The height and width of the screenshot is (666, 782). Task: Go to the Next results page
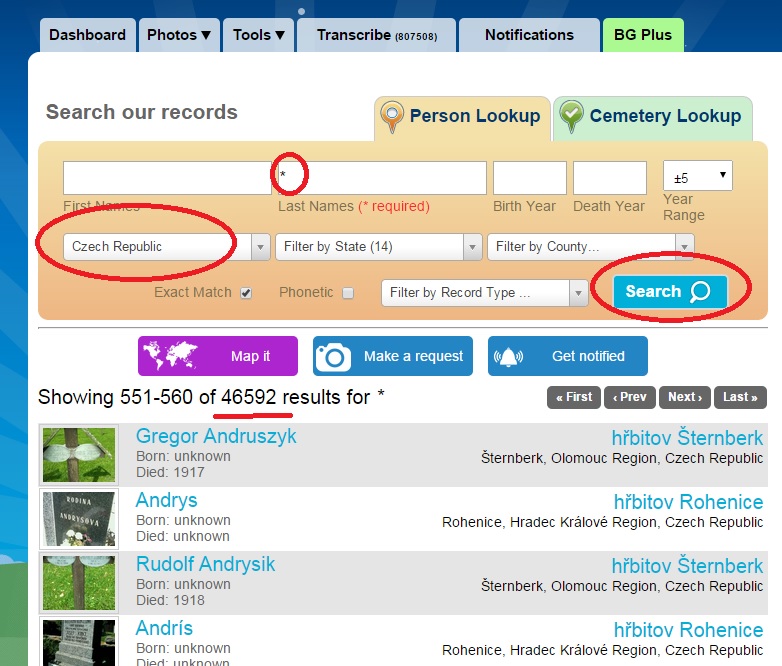tap(686, 397)
